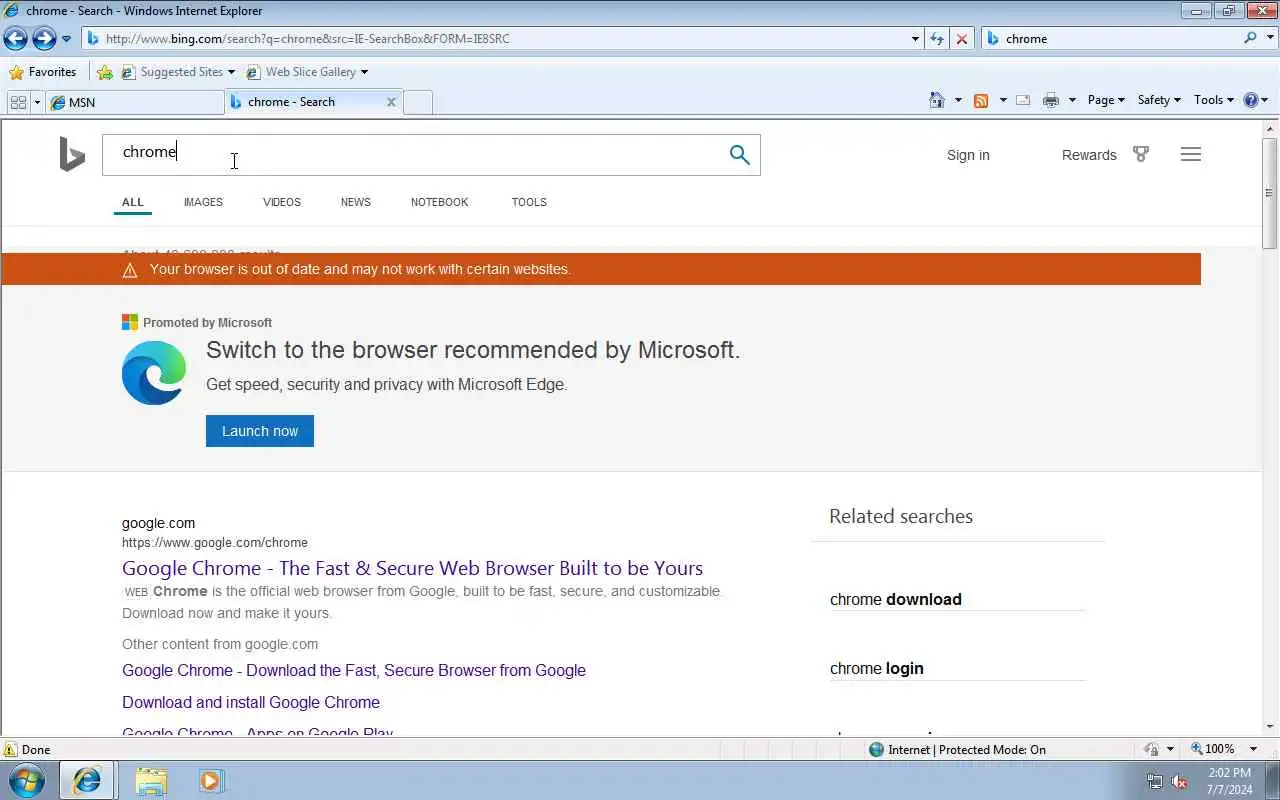Screen dimensions: 1280x800
Task: Open Suggested Sites favorites item
Action: [177, 72]
